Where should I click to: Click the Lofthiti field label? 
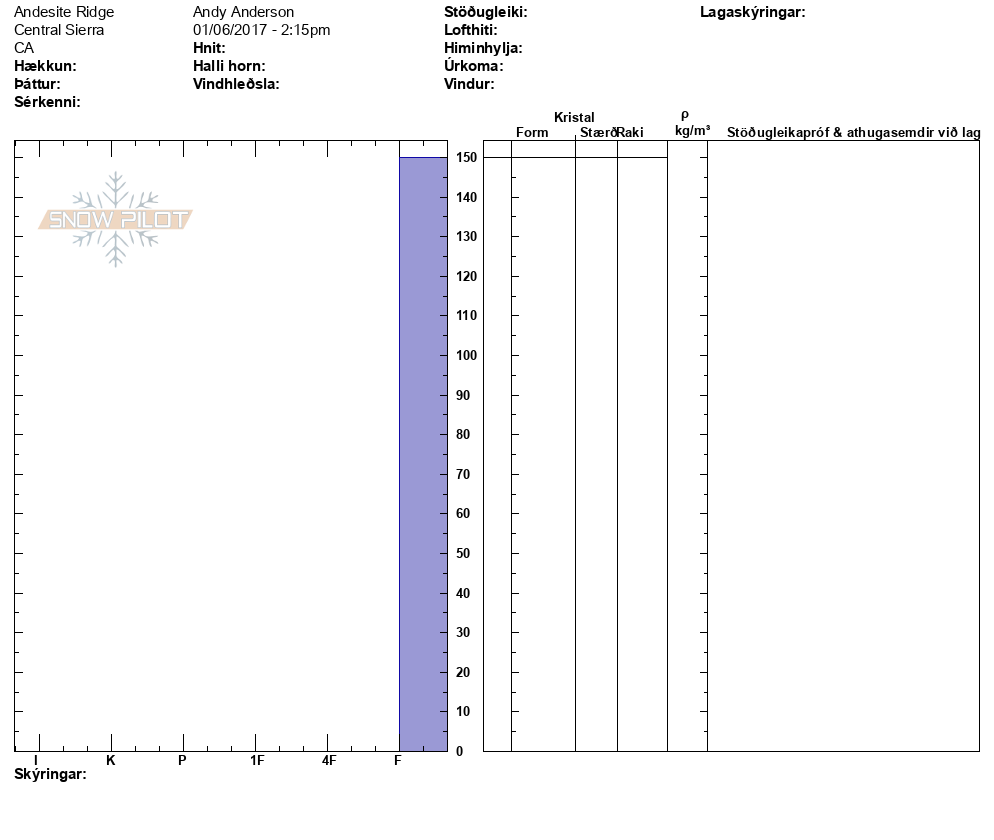tap(470, 30)
